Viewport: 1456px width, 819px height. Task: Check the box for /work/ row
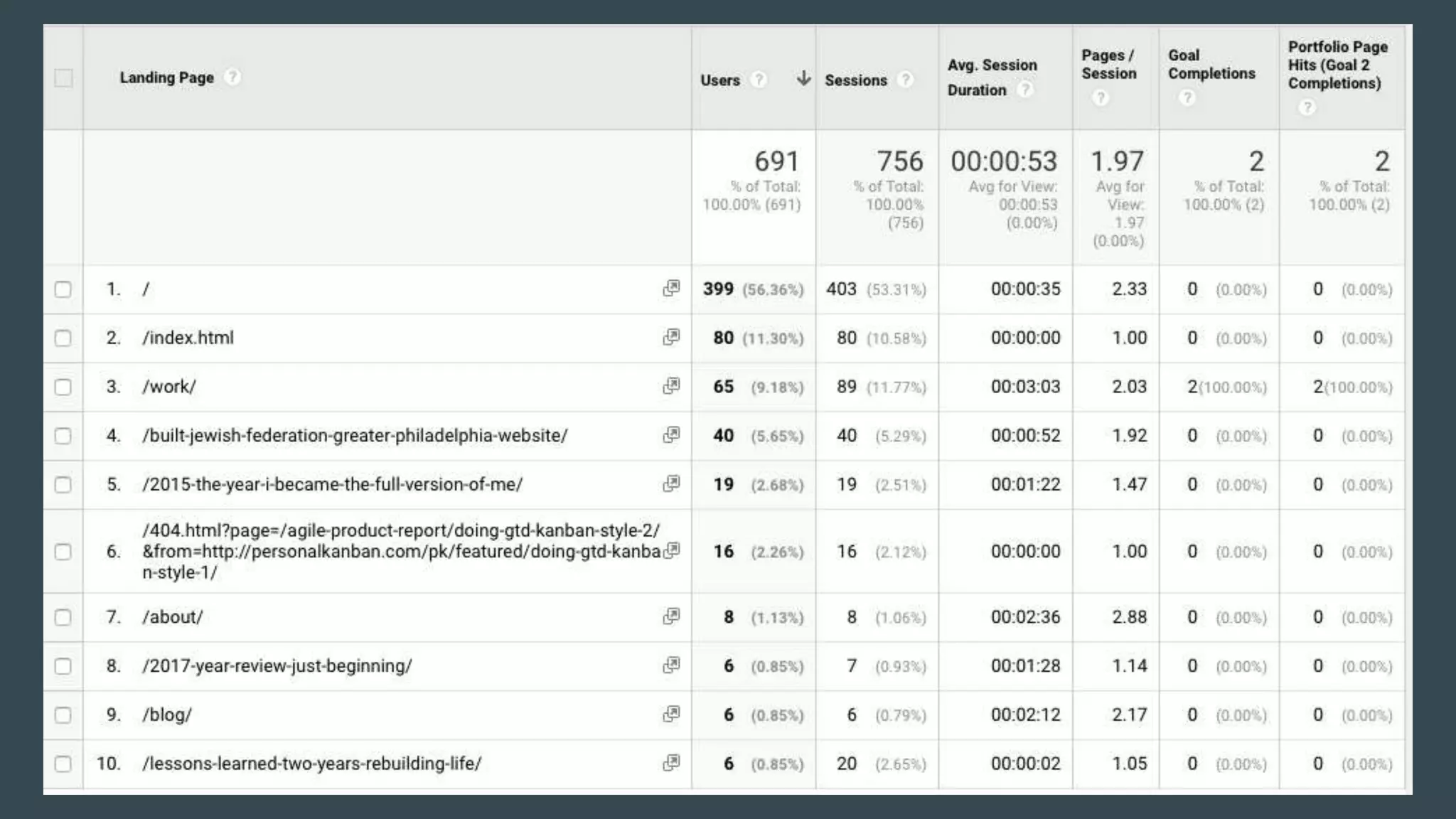pos(63,387)
